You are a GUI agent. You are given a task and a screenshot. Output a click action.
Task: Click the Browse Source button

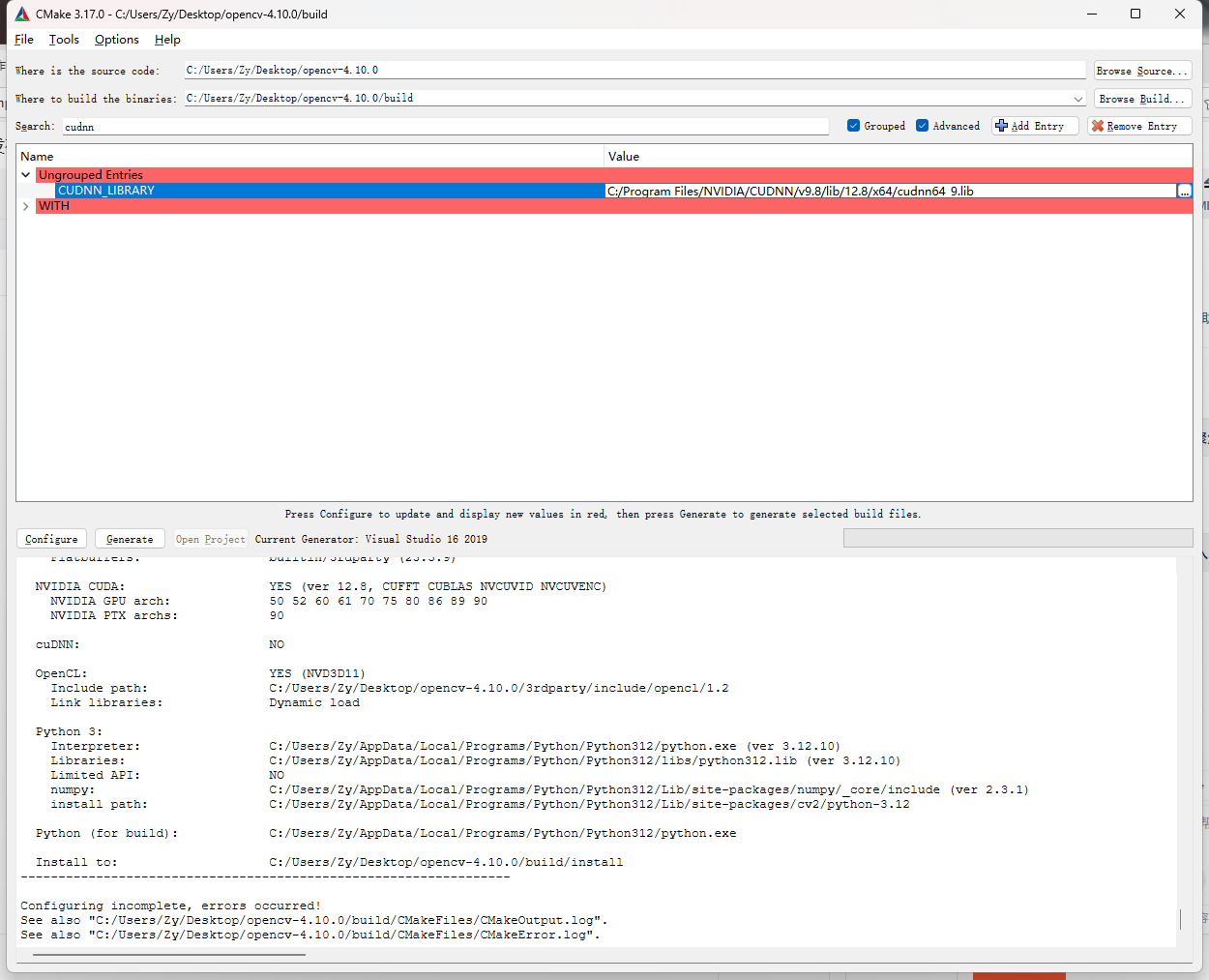click(x=1142, y=71)
